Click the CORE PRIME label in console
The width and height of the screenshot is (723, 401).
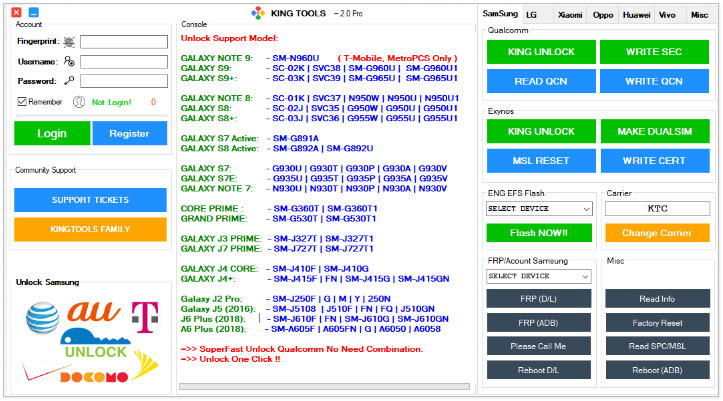212,208
